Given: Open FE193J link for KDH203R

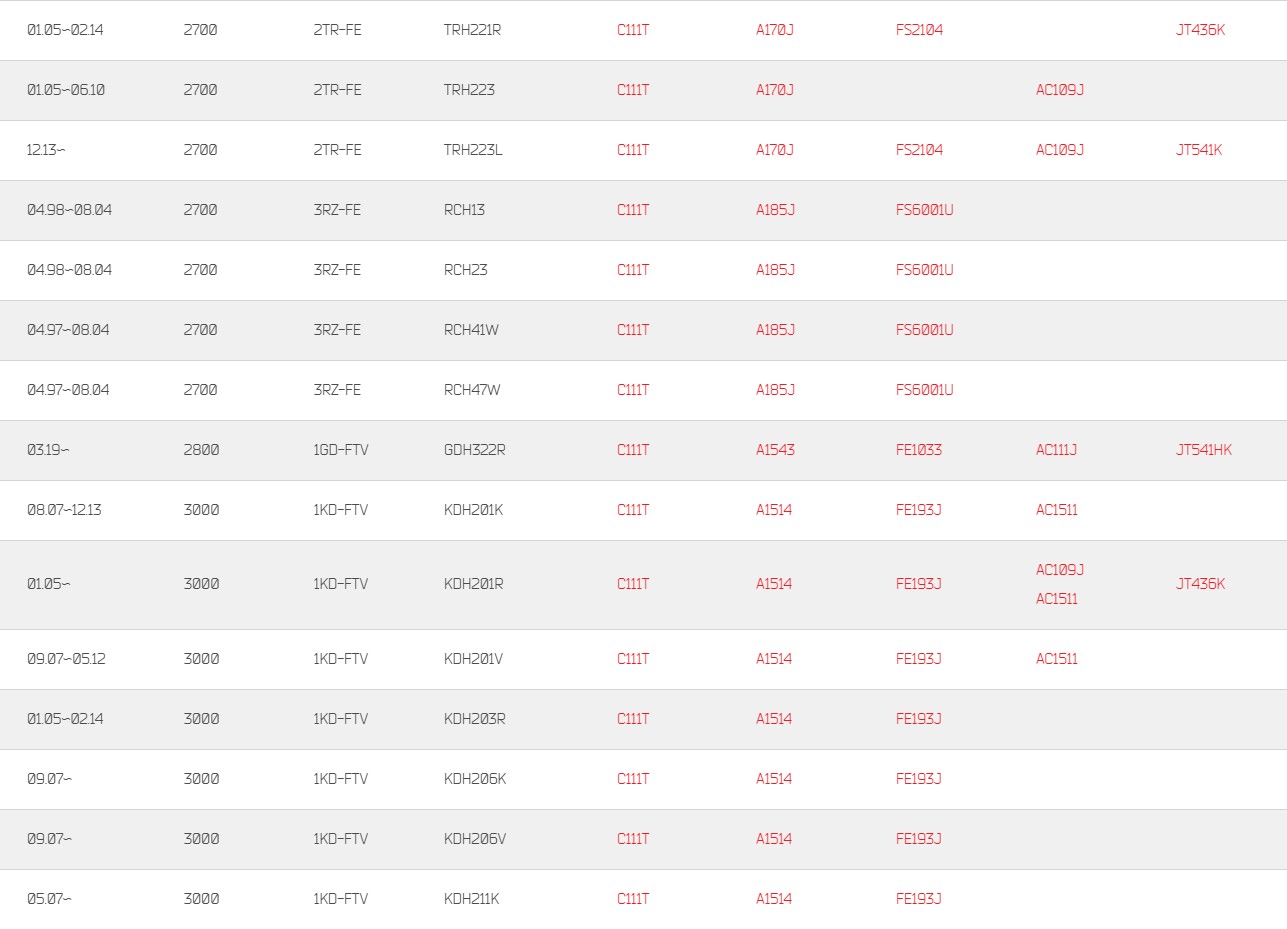Looking at the screenshot, I should click(919, 719).
